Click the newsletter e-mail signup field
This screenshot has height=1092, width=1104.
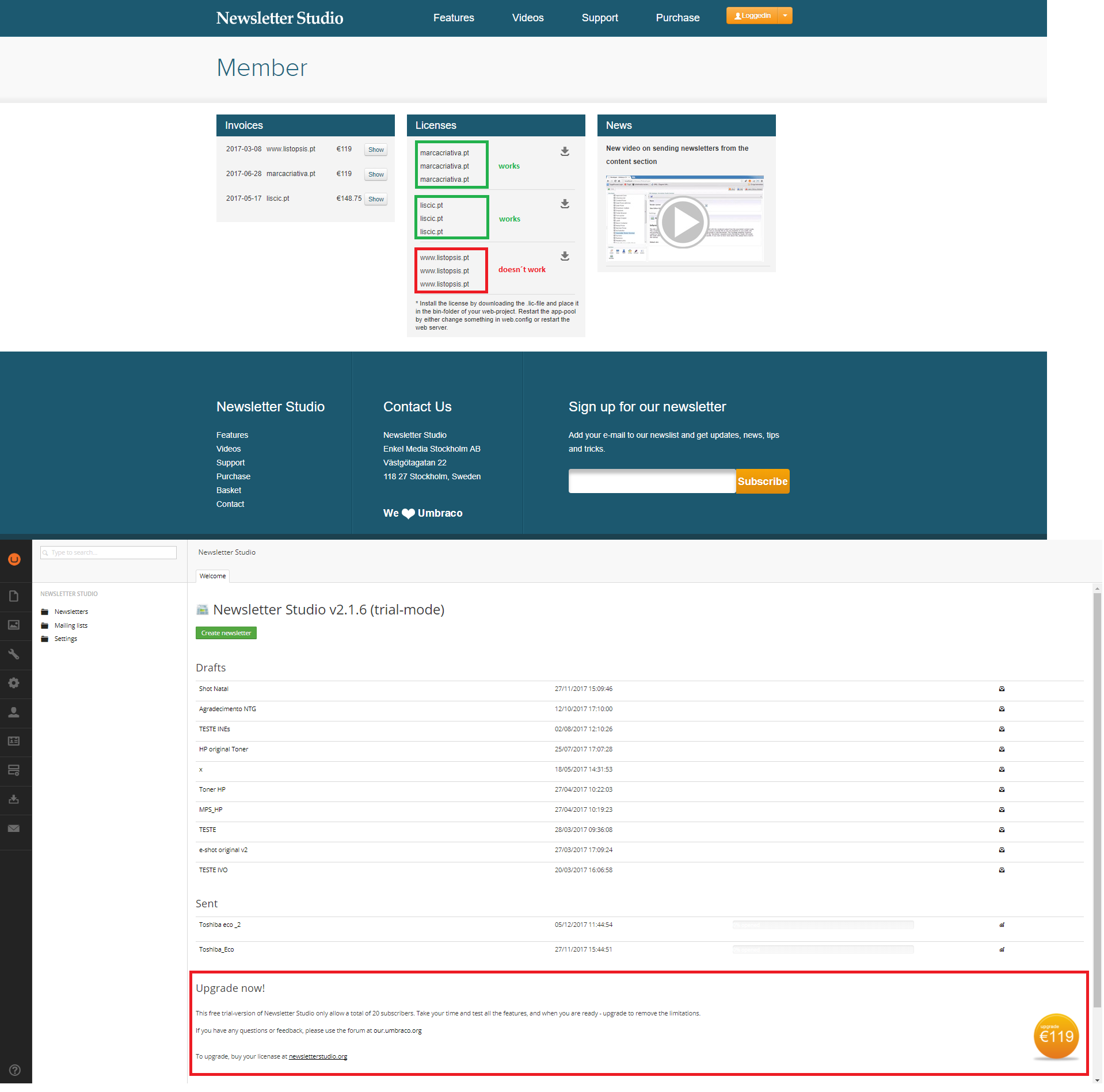click(652, 482)
